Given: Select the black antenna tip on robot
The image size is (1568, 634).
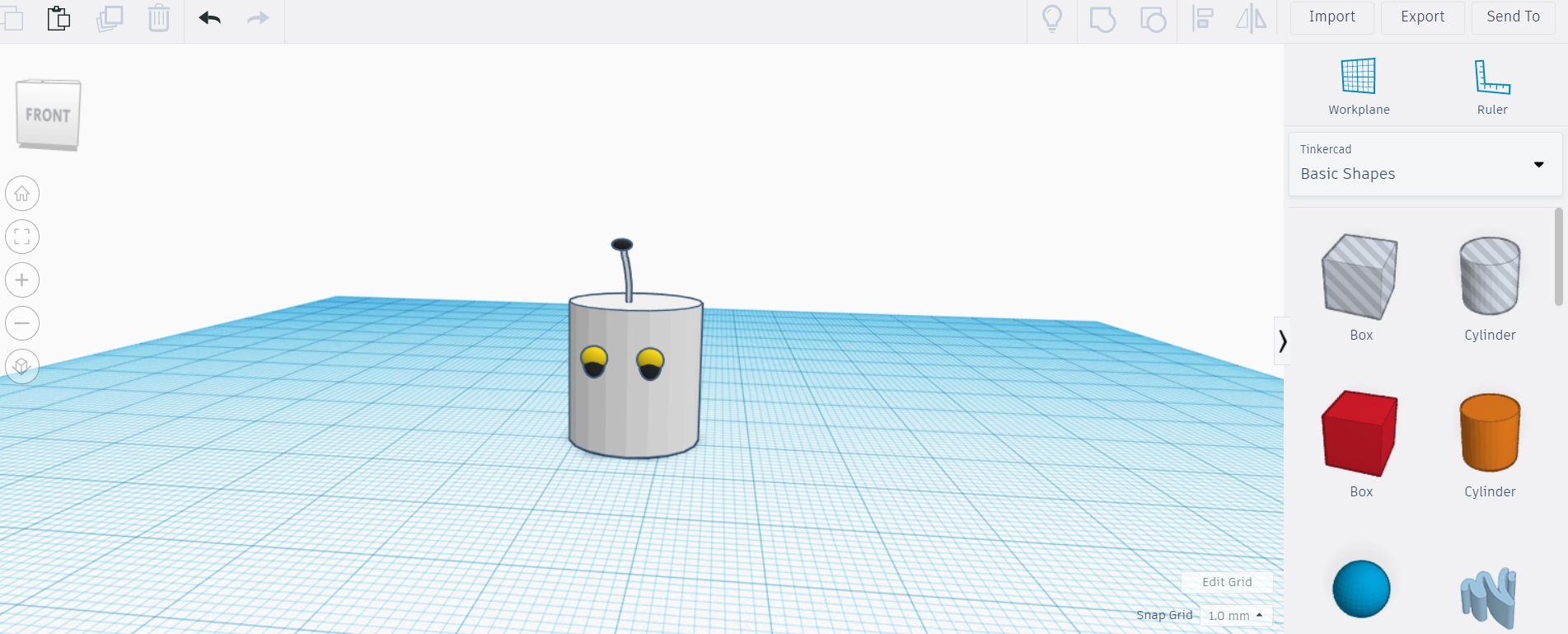Looking at the screenshot, I should [622, 244].
